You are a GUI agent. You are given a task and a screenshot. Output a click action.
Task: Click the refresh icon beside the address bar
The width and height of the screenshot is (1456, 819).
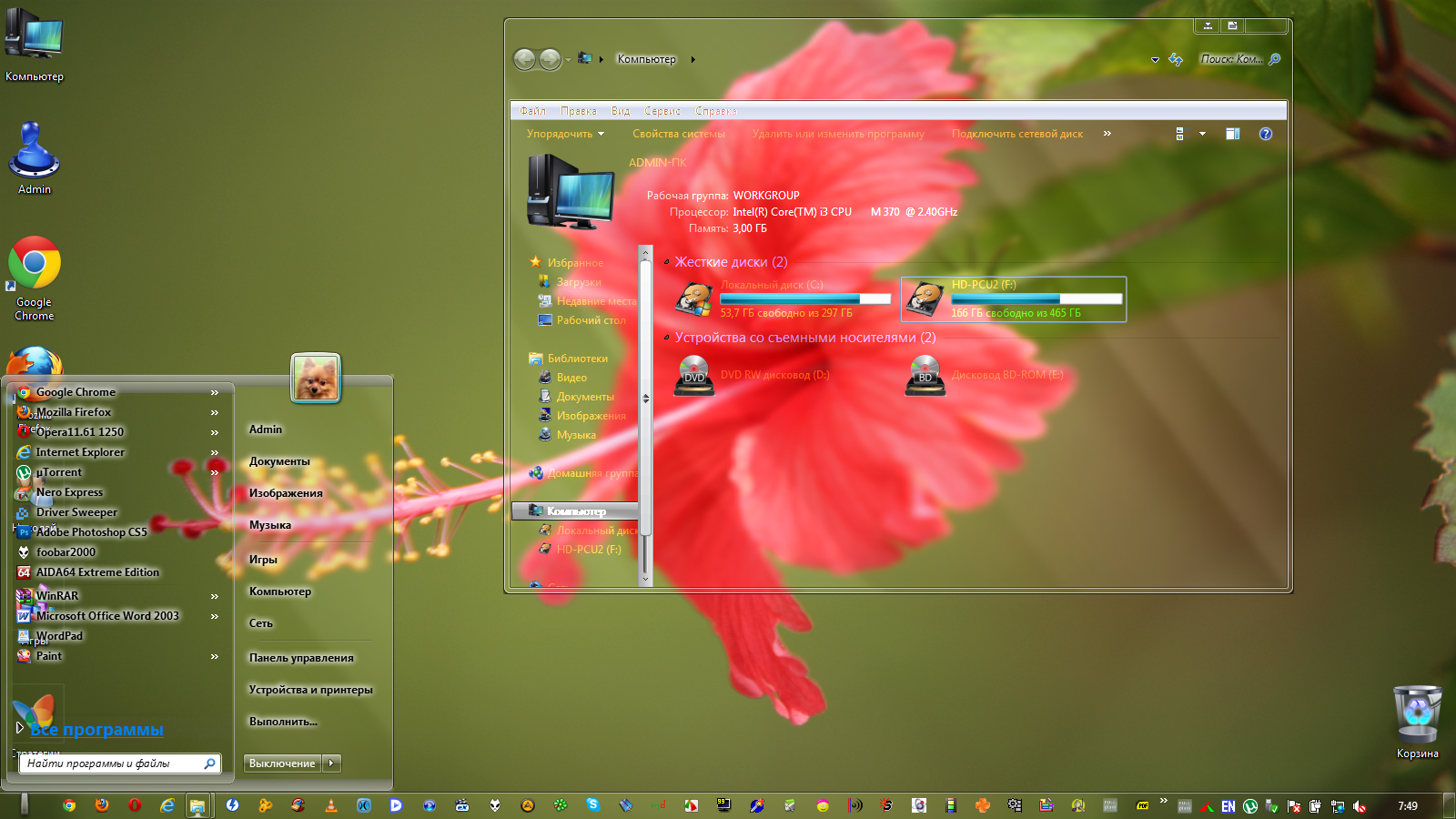(x=1176, y=59)
